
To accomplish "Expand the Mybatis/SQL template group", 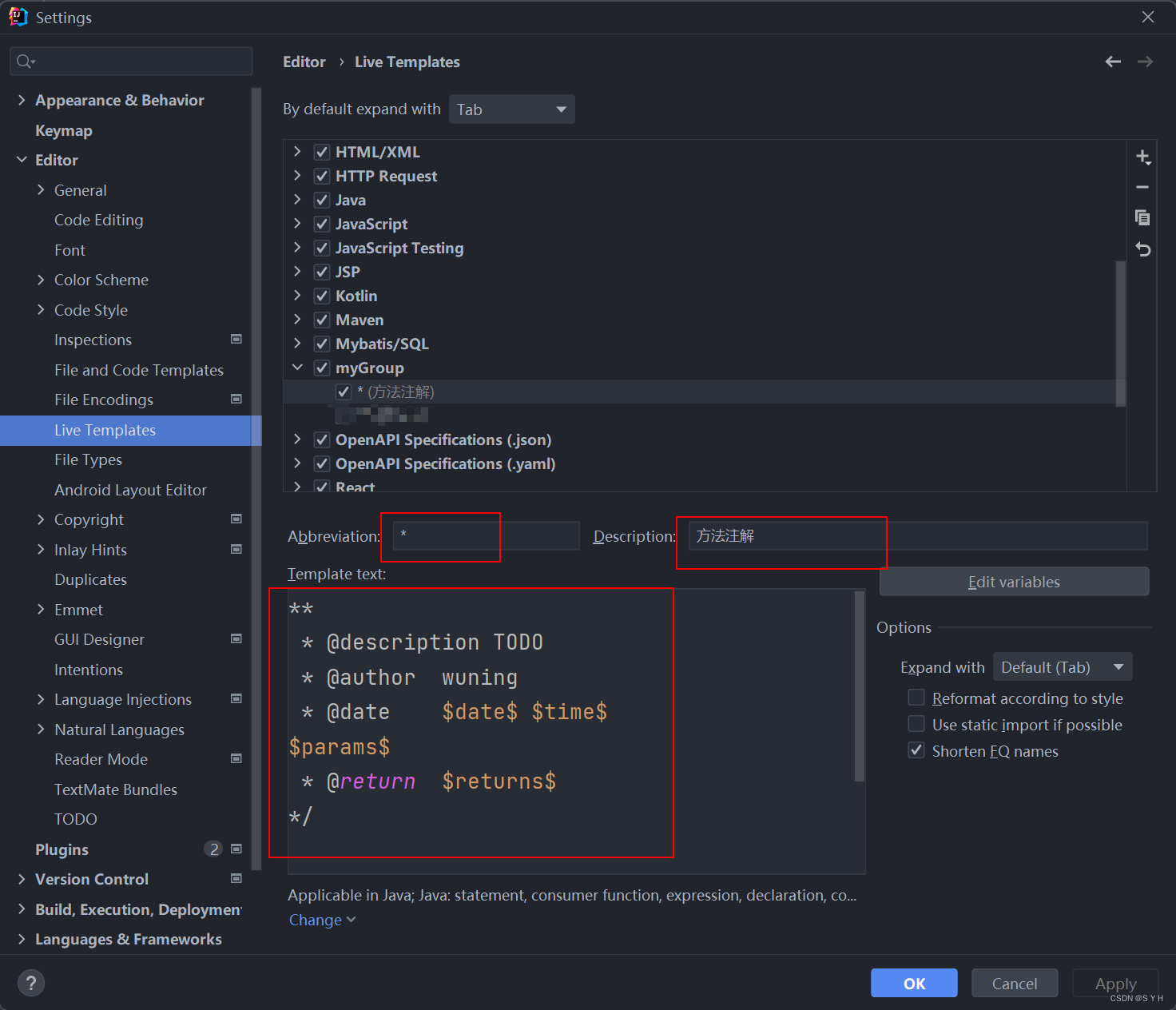I will click(297, 344).
